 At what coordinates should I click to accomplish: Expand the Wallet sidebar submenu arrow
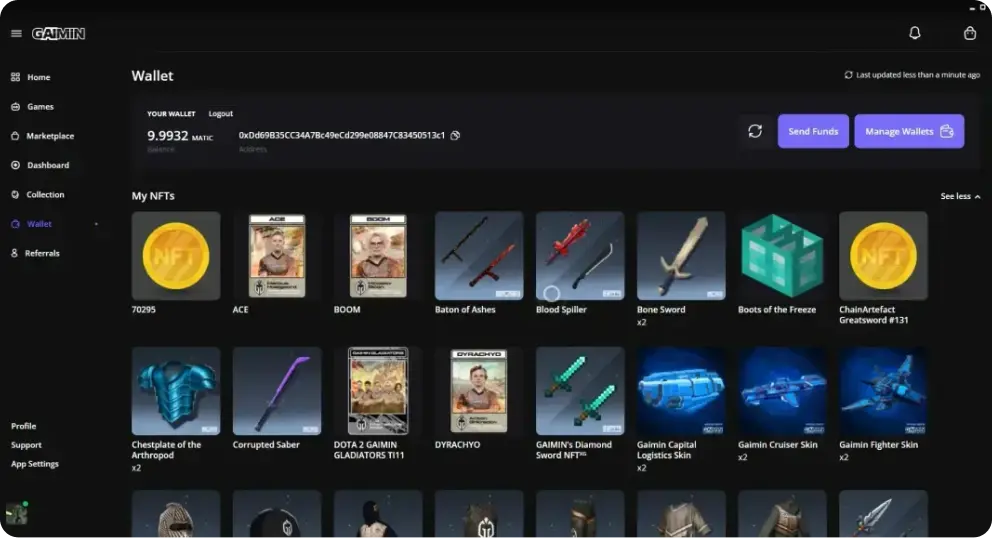point(96,224)
